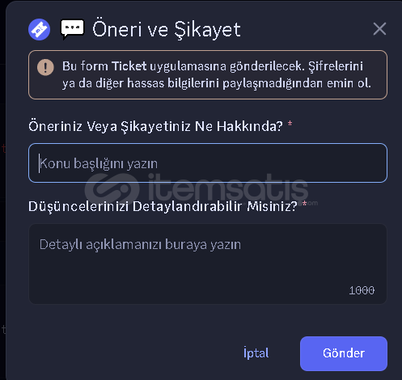Click the exclamation warning icon
This screenshot has width=402, height=380.
pos(45,67)
